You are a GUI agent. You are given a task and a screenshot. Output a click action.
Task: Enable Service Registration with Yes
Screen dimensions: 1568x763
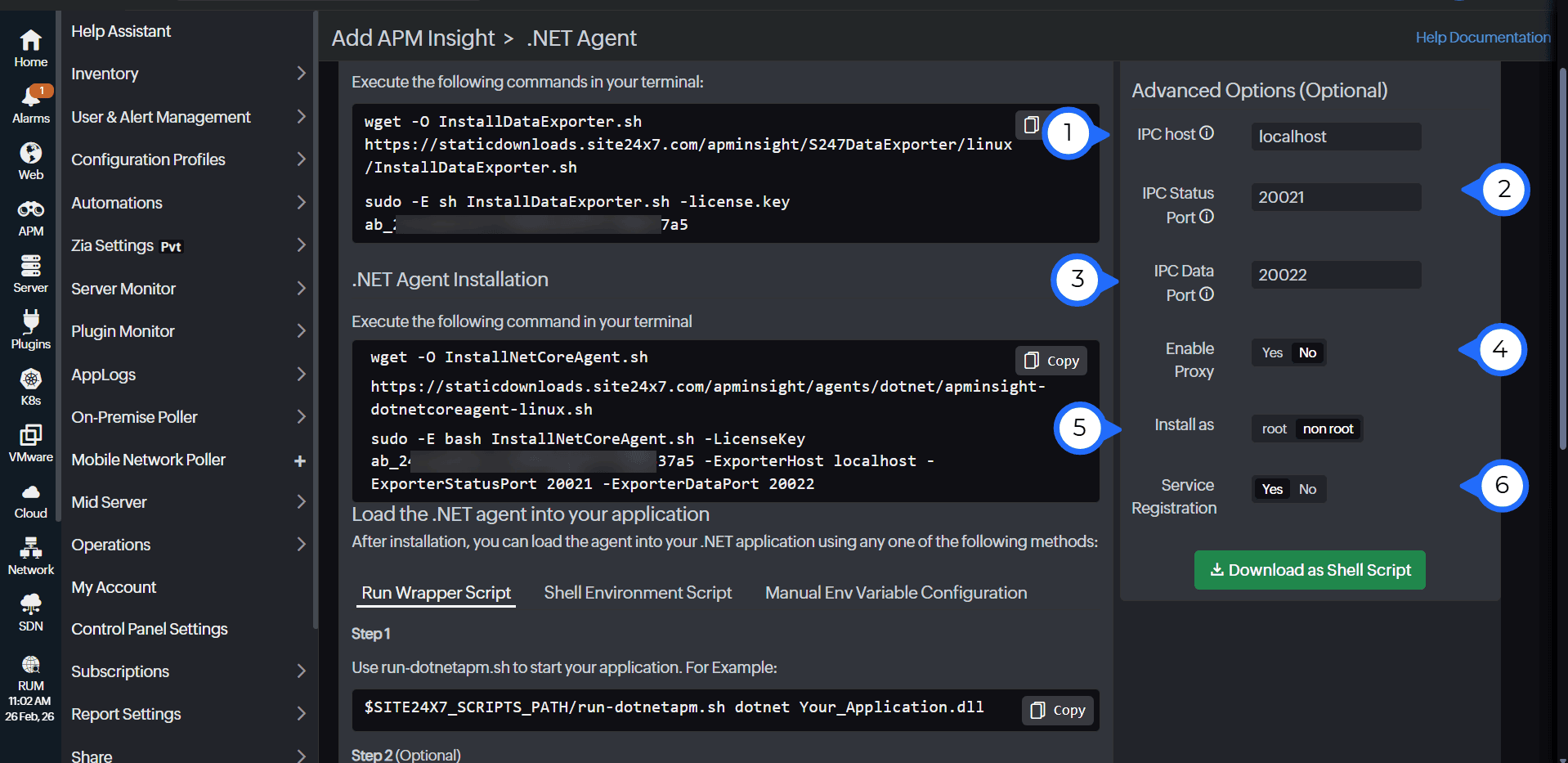pyautogui.click(x=1271, y=488)
